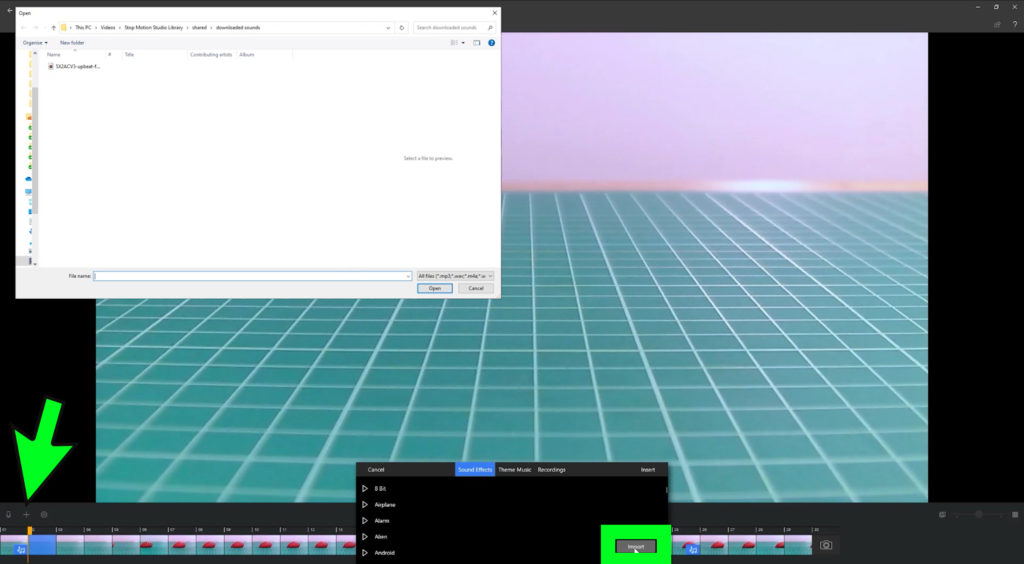Viewport: 1024px width, 564px height.
Task: Select the Alarm sound name
Action: pyautogui.click(x=382, y=520)
